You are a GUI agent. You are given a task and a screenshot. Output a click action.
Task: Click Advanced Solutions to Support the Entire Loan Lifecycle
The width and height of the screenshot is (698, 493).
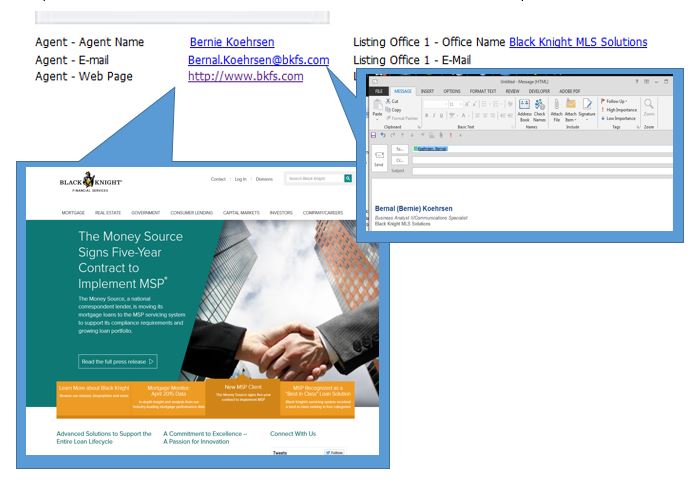[x=104, y=437]
